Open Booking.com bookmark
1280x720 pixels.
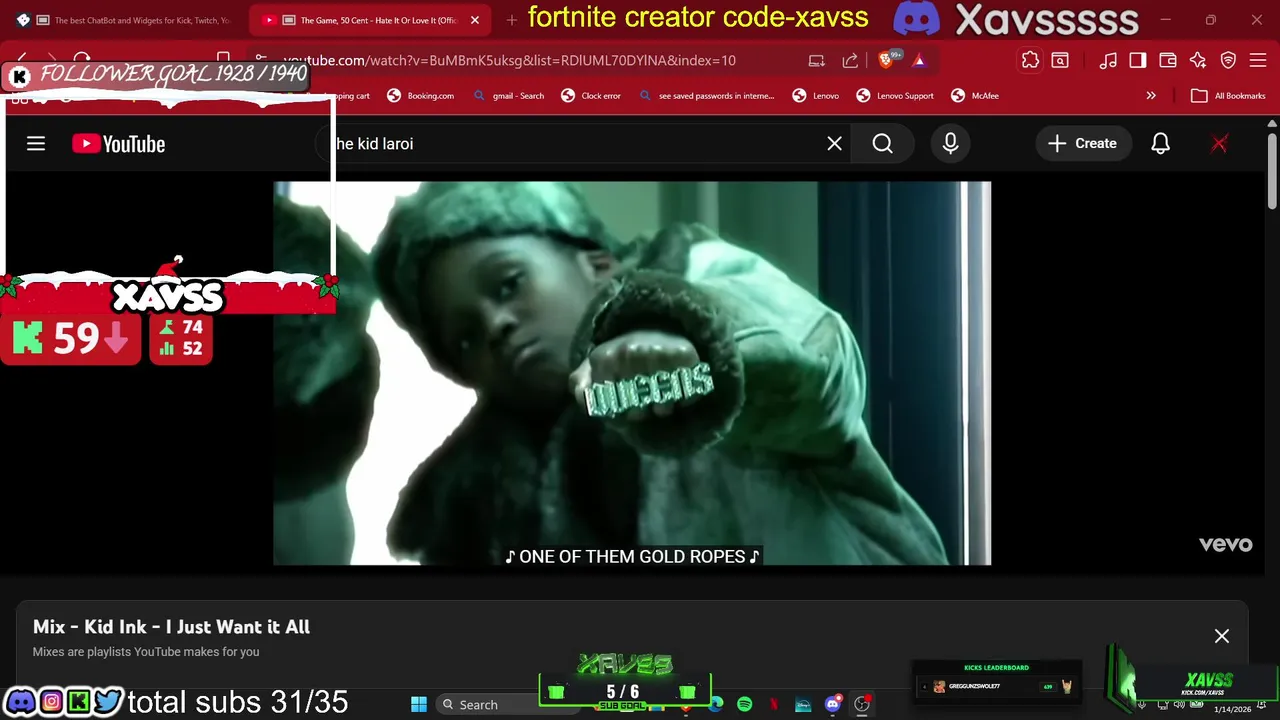point(420,96)
